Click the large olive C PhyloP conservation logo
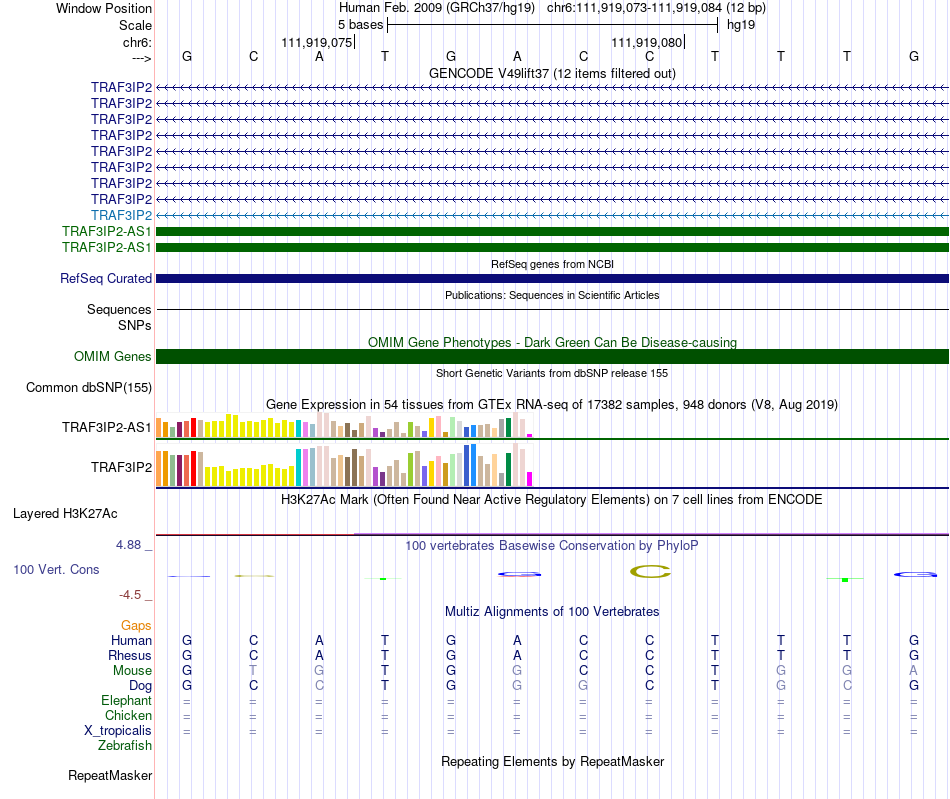The height and width of the screenshot is (799, 950). click(x=650, y=571)
